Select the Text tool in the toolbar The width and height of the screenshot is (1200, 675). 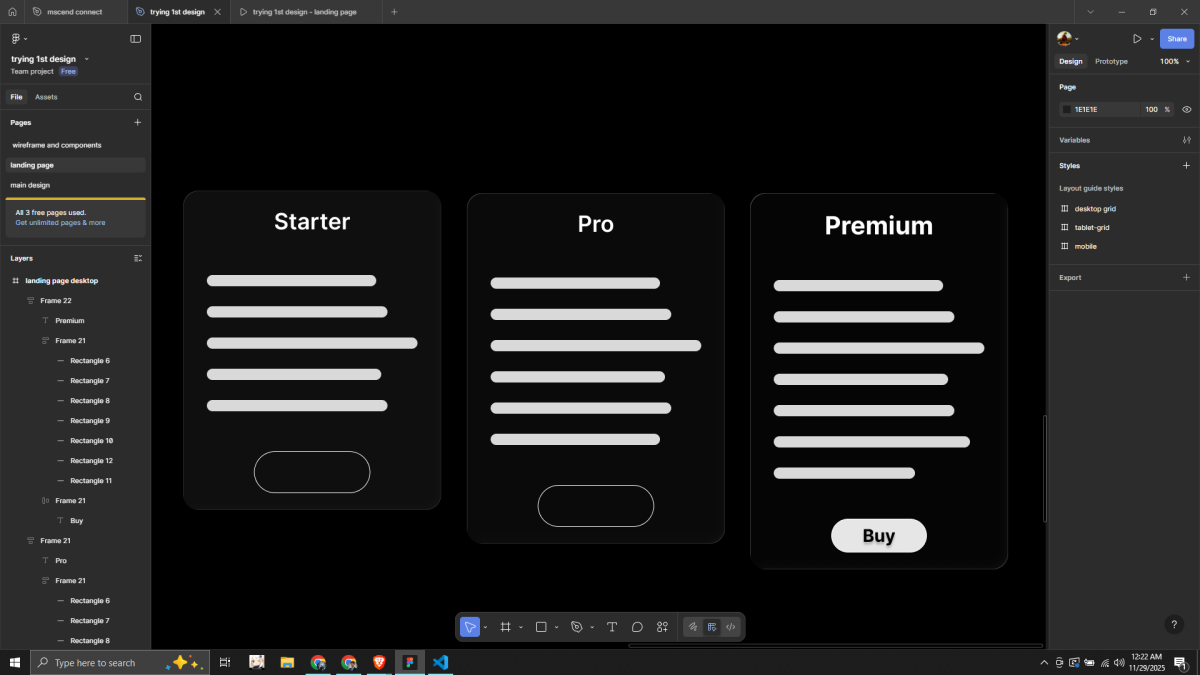tap(612, 627)
